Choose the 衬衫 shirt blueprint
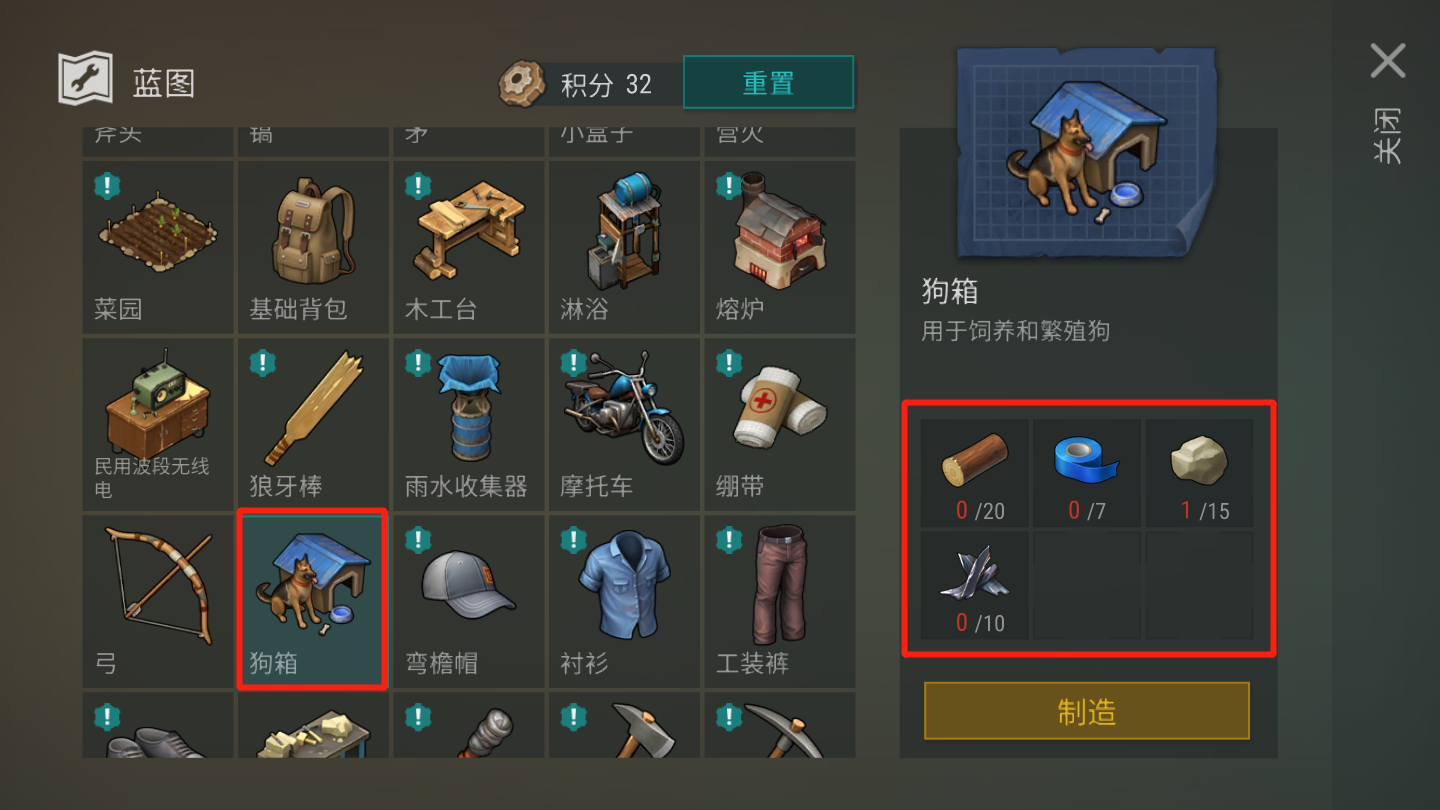The image size is (1440, 810). click(x=624, y=601)
